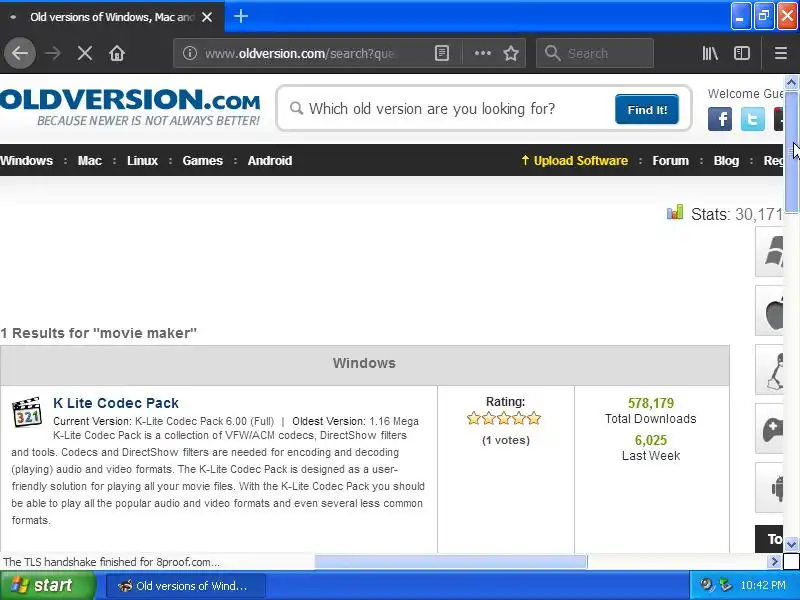
Task: Open the Windows XP start button
Action: point(47,585)
